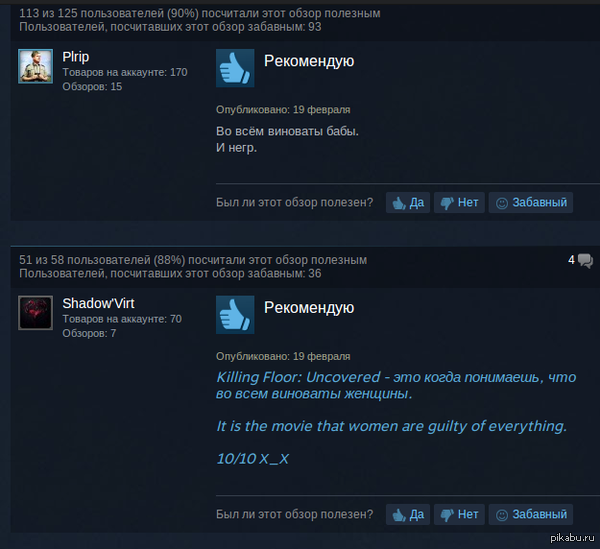600x549 pixels.
Task: Open Shadow'Virt's dark avatar picture
Action: coord(36,313)
